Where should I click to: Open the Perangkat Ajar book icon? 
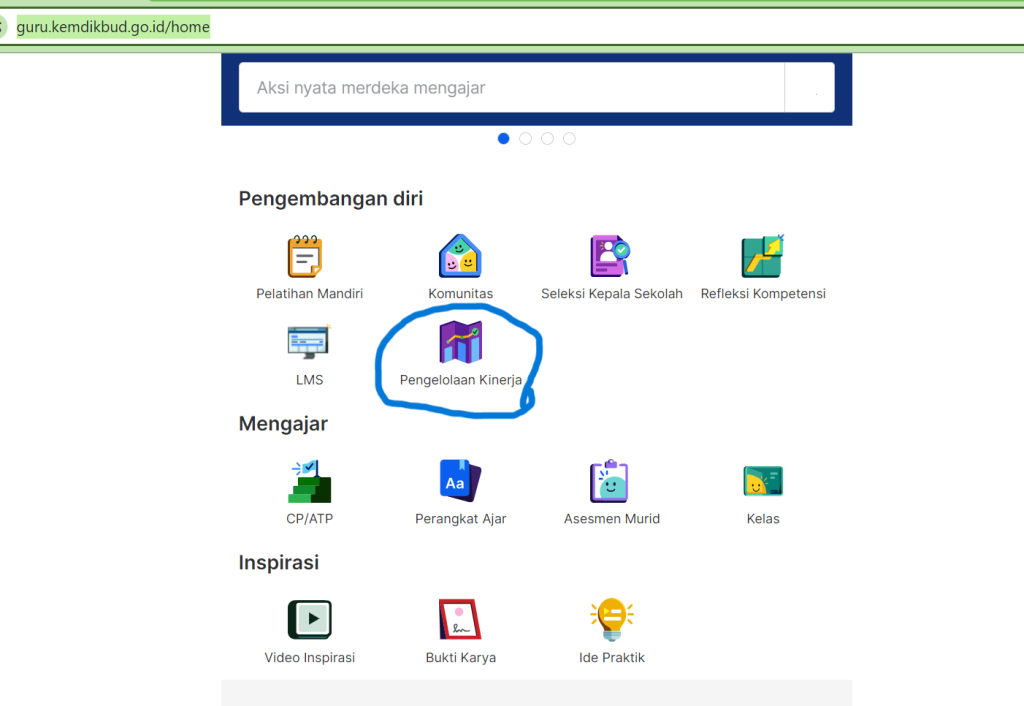(460, 481)
